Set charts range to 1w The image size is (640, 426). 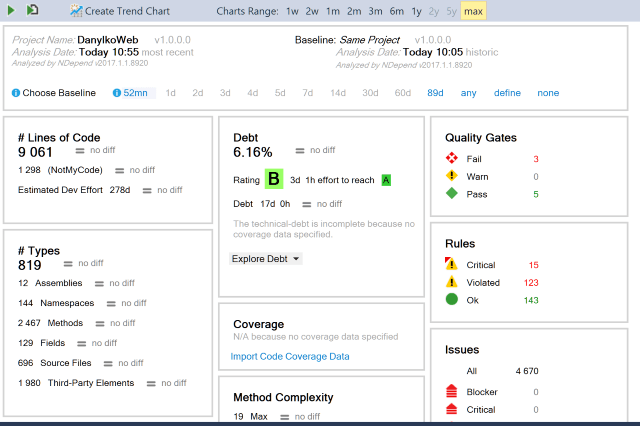[x=292, y=11]
